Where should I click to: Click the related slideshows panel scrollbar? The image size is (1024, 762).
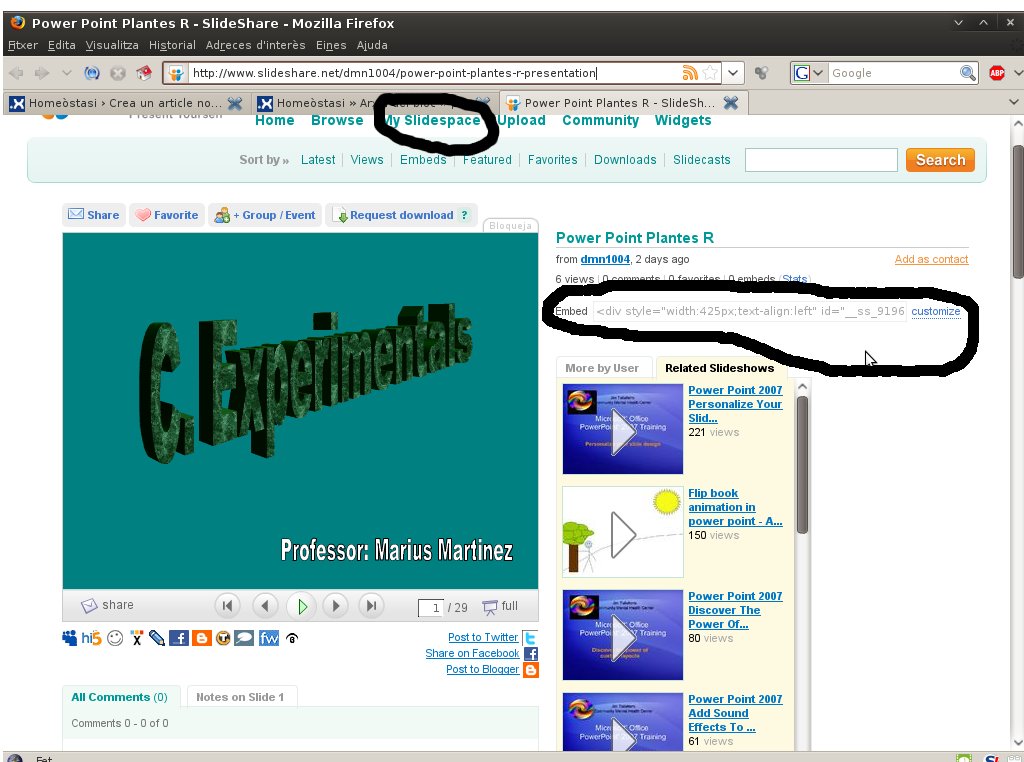click(x=803, y=465)
